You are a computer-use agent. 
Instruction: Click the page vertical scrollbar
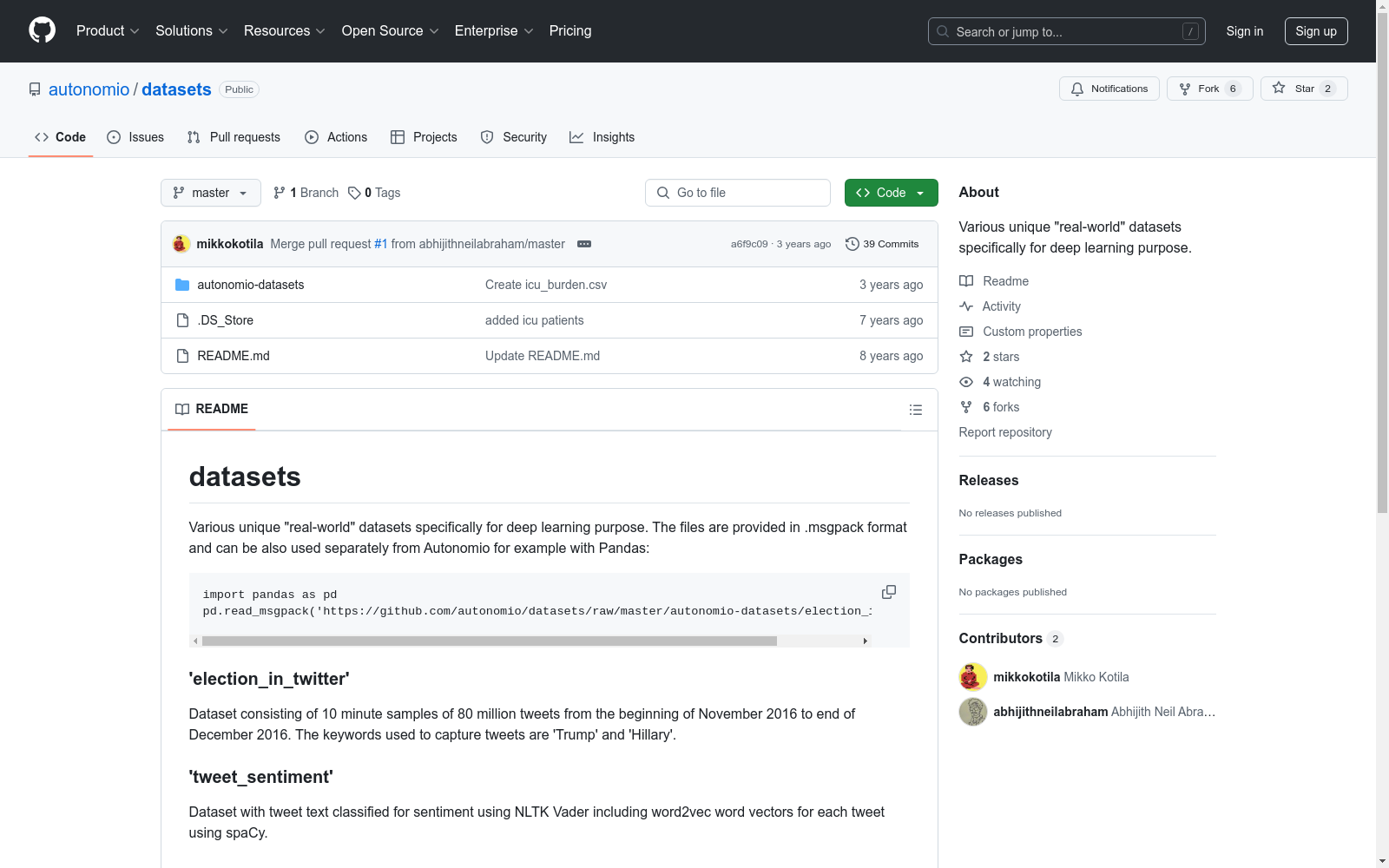tap(1382, 264)
